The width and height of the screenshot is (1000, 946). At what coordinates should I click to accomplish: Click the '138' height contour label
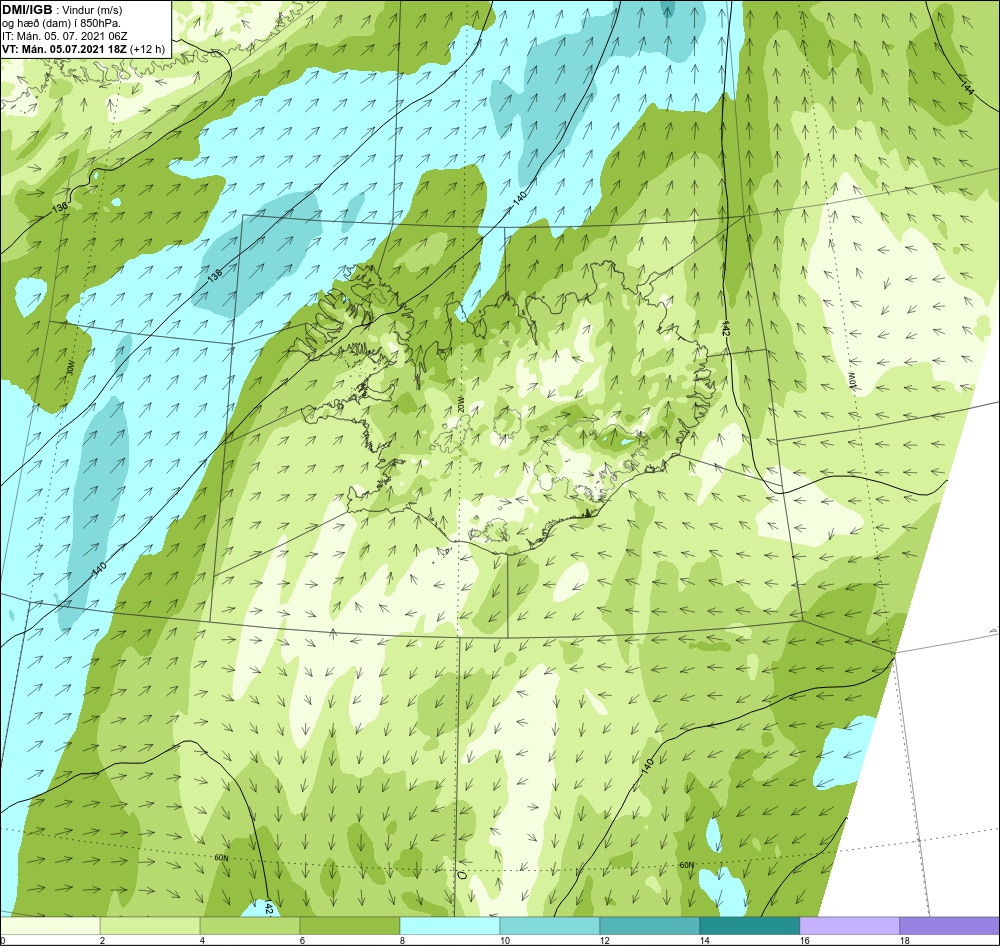point(215,276)
